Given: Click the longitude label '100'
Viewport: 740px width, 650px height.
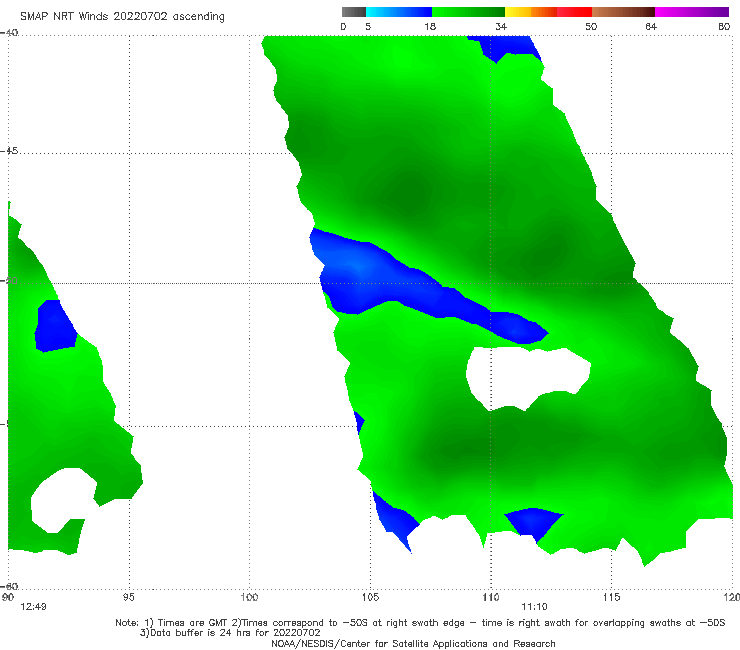Looking at the screenshot, I should (x=249, y=598).
